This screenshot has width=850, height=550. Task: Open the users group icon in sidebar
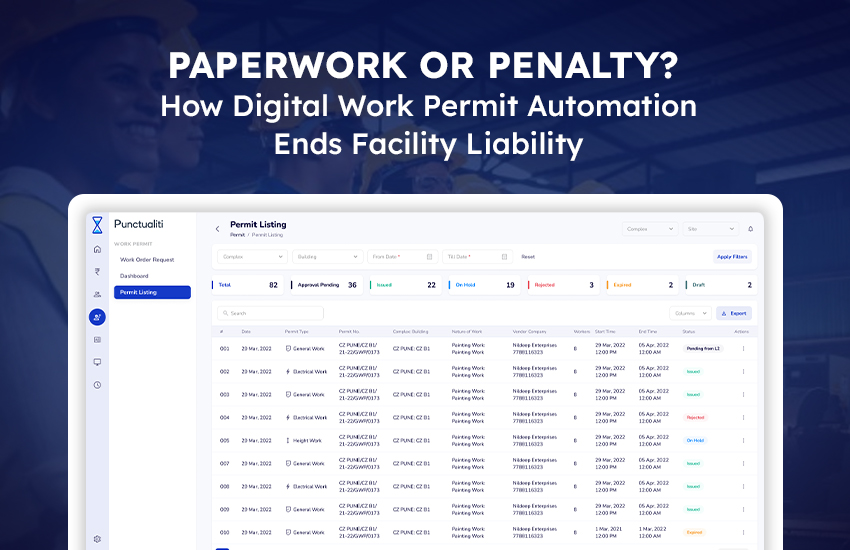(98, 294)
